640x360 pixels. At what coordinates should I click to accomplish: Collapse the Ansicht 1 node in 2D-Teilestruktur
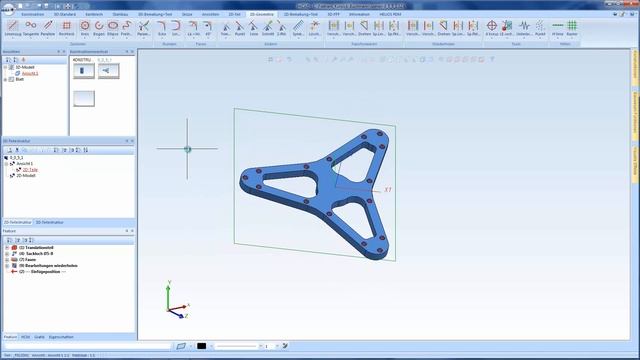[6, 164]
